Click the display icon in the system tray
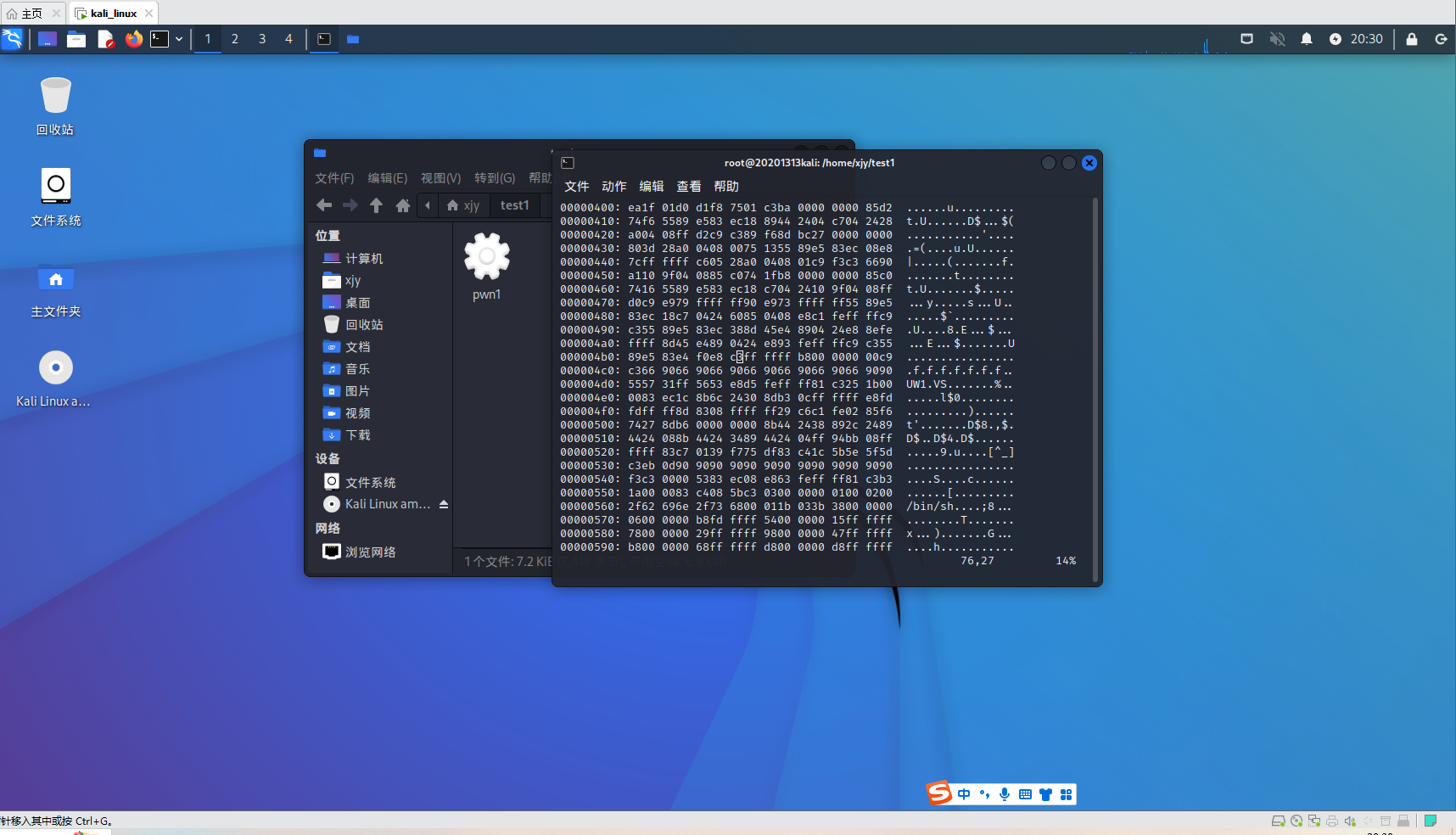Screen dimensions: 1456x835 point(1247,39)
